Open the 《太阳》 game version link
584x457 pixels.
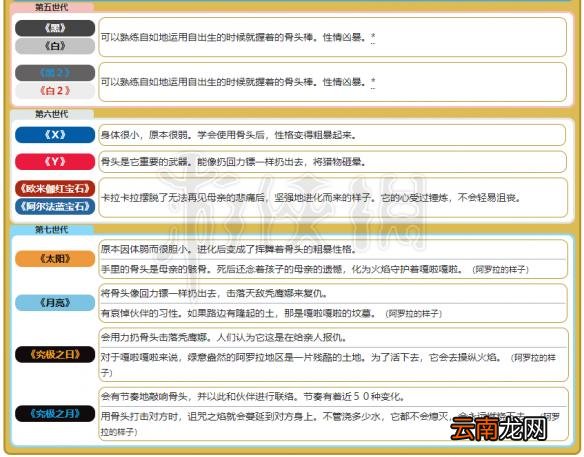55,258
